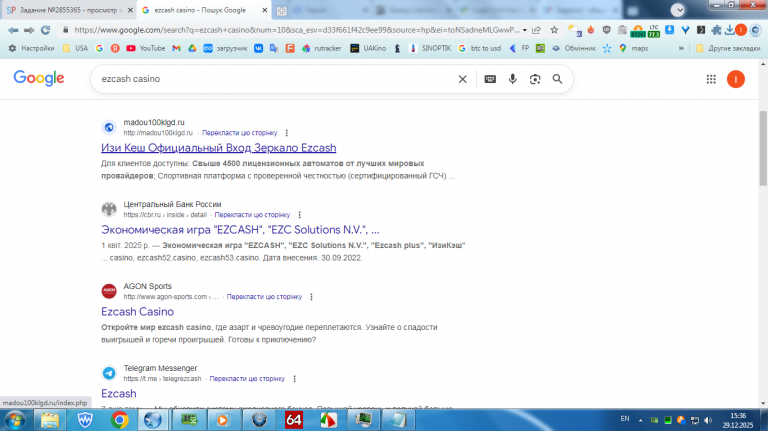
Task: Open the USA bookmarks folder
Action: click(x=75, y=48)
